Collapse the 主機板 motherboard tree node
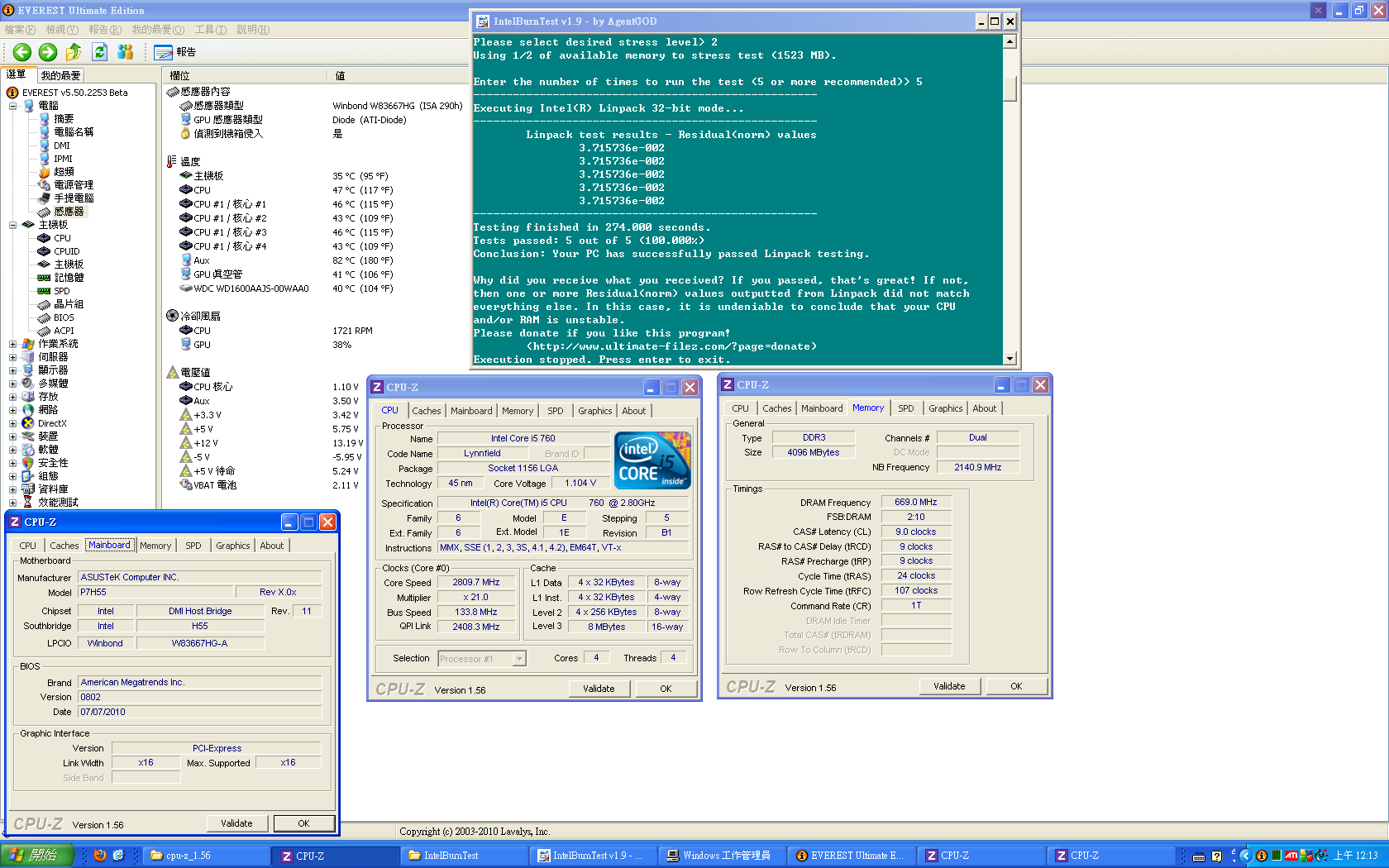The height and width of the screenshot is (868, 1389). coord(12,225)
